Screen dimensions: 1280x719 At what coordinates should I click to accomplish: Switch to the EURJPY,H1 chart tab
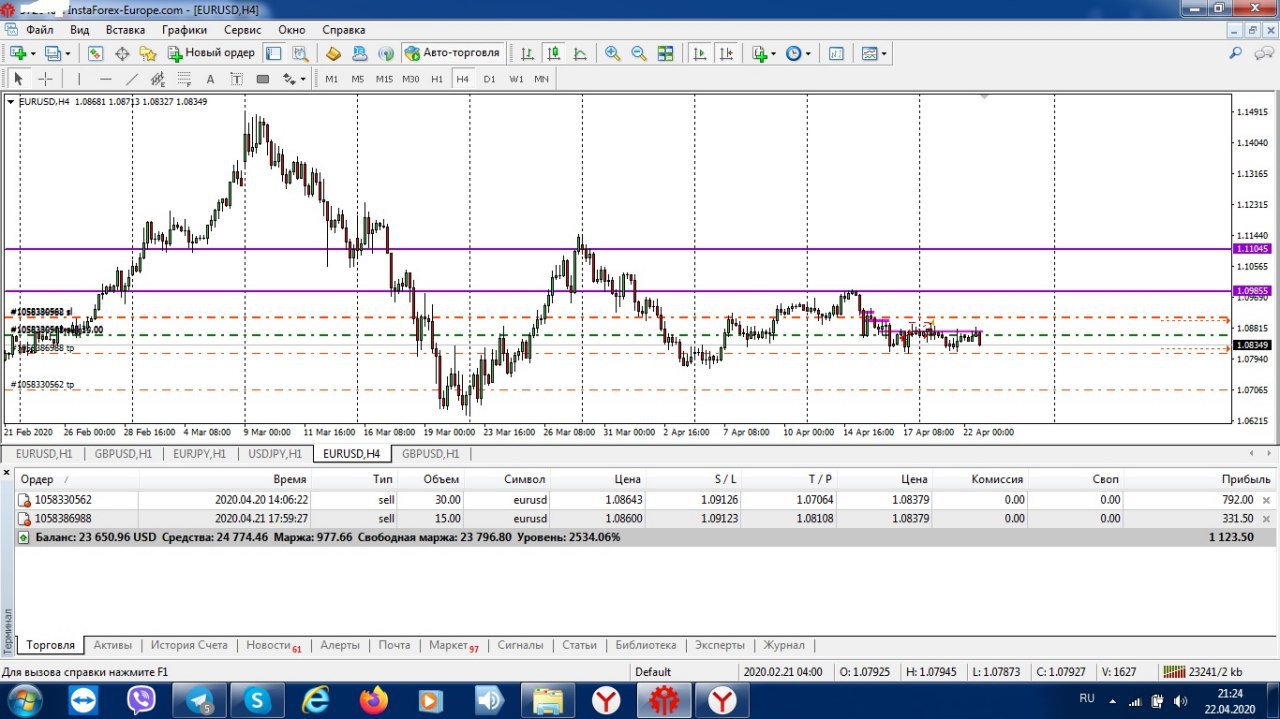199,453
